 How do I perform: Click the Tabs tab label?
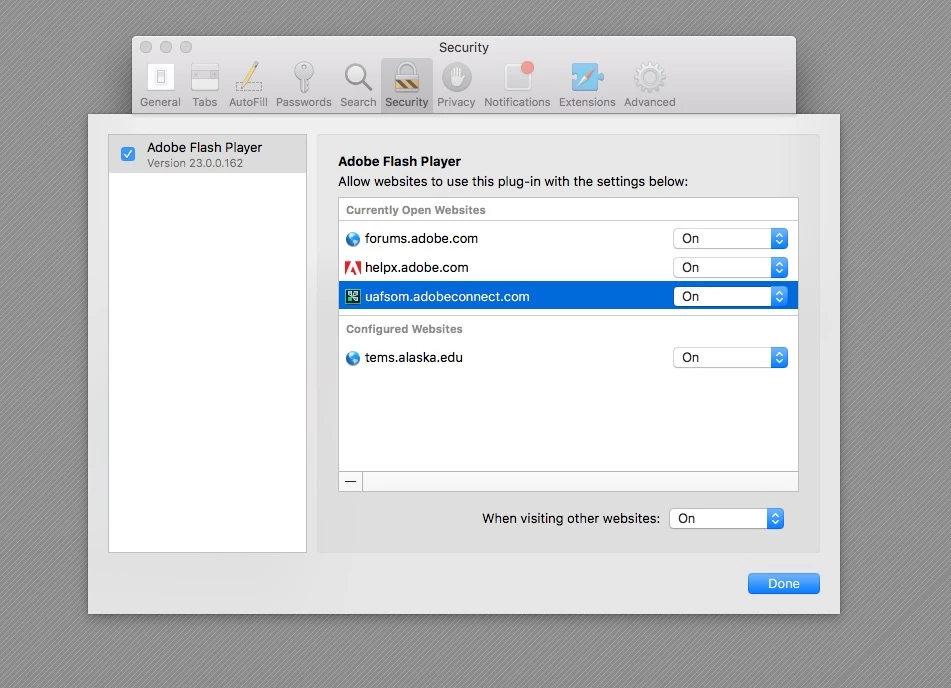204,102
